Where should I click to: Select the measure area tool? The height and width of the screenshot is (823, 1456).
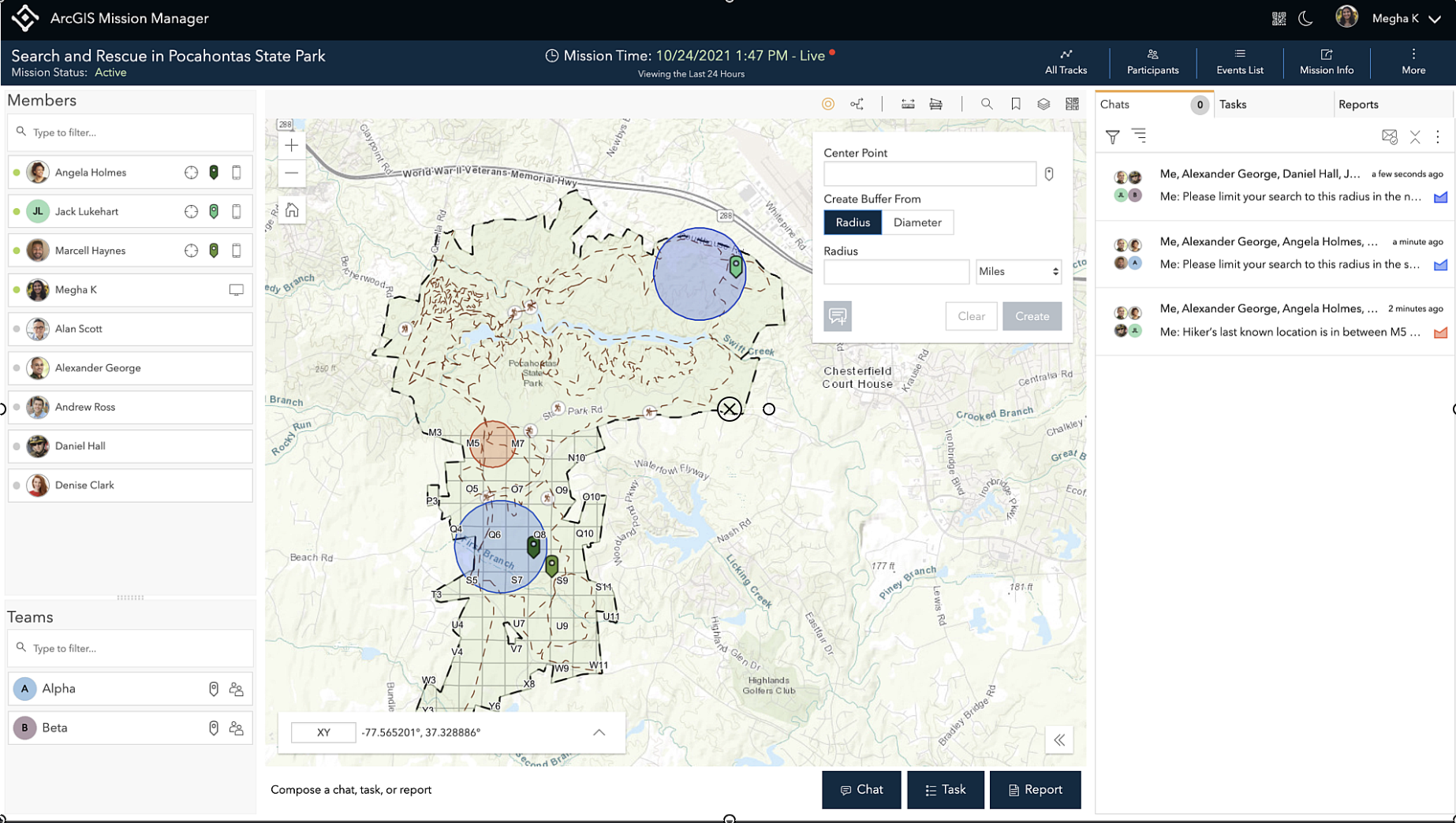click(x=935, y=104)
